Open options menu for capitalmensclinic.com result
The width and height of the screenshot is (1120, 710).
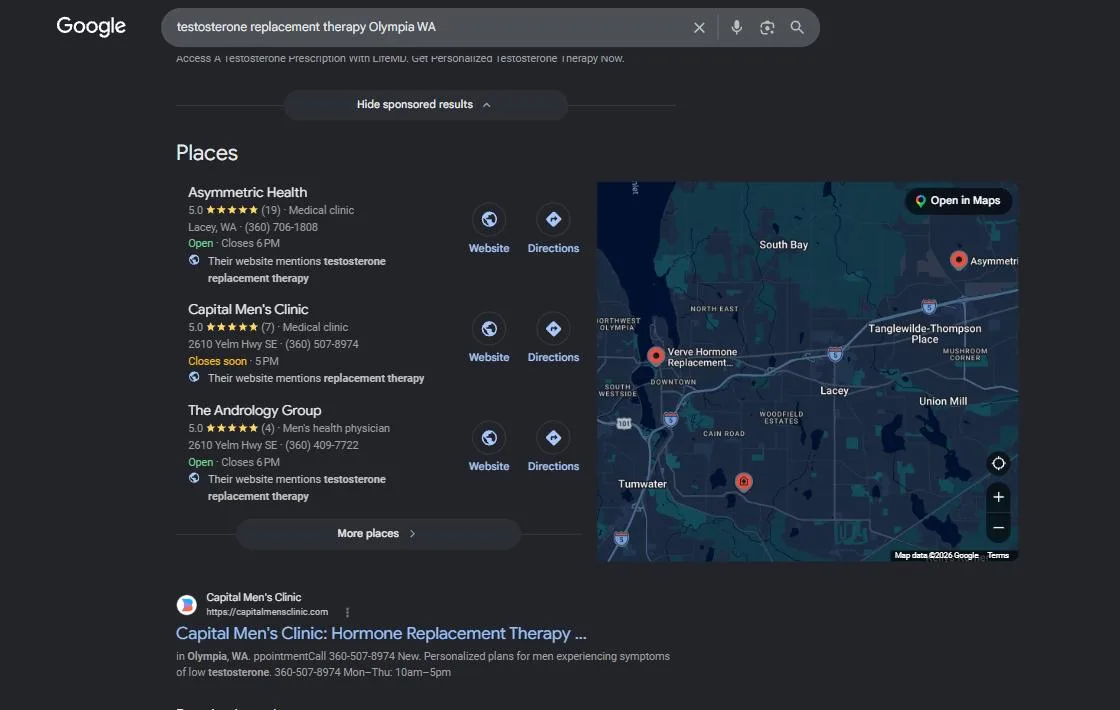347,612
